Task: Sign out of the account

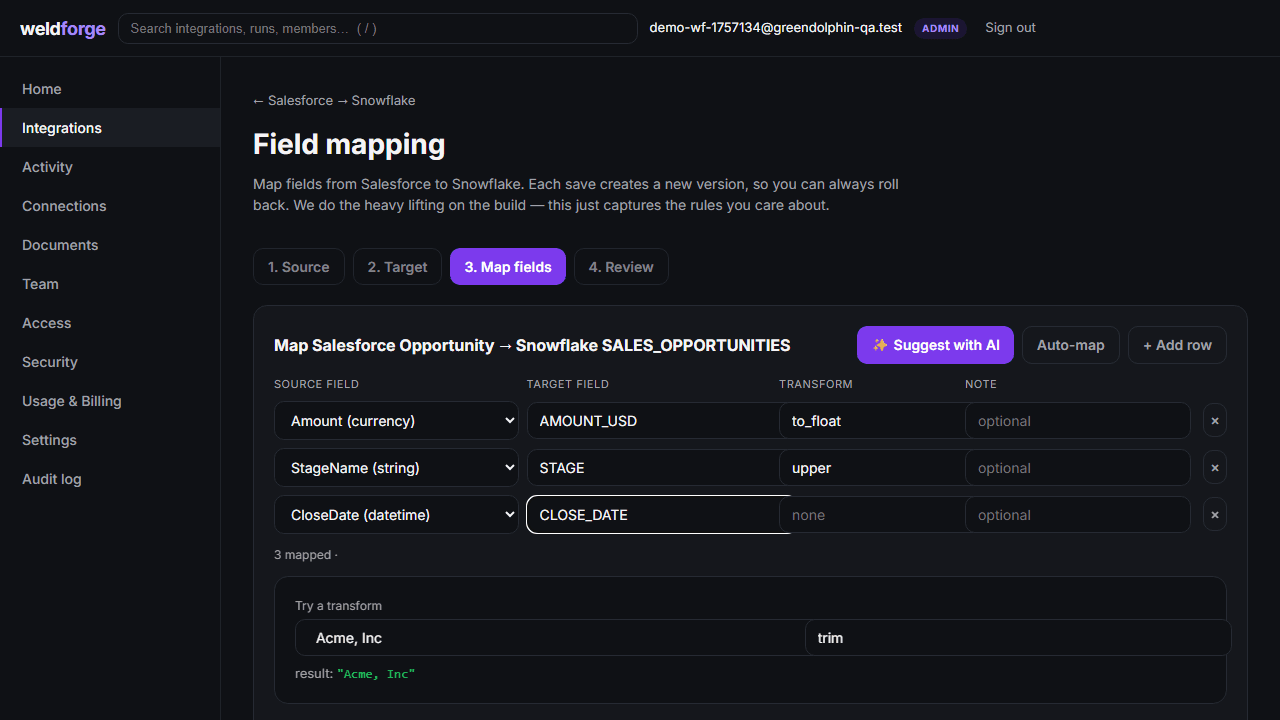Action: point(1010,28)
